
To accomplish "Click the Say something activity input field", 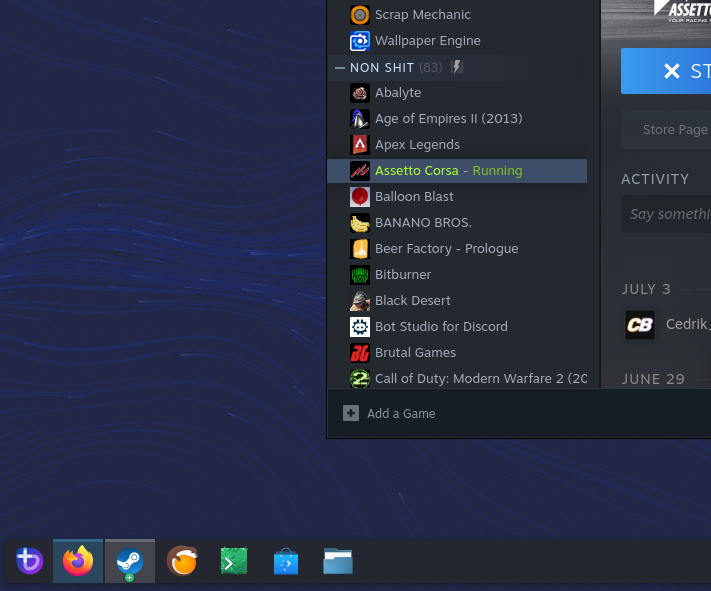I will (x=666, y=214).
